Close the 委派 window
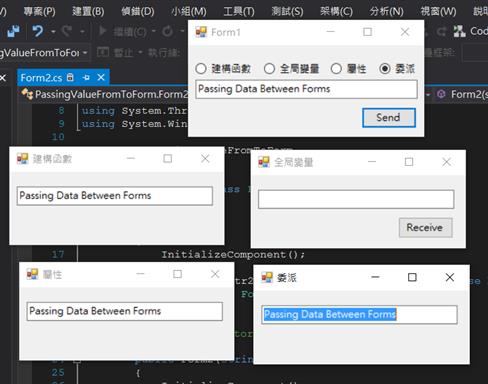Image resolution: width=488 pixels, height=384 pixels. point(450,277)
